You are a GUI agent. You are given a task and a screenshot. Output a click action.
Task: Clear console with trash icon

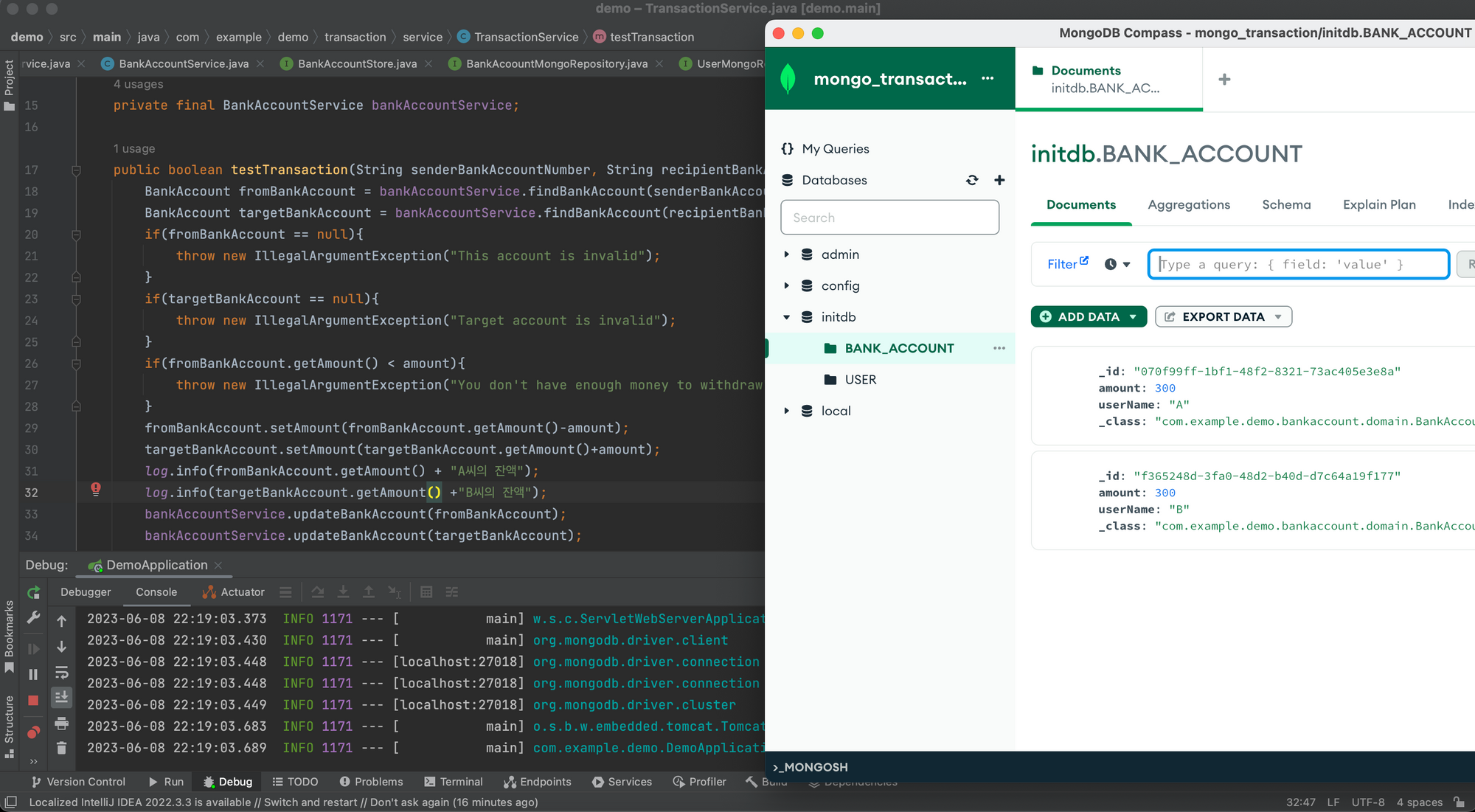click(x=62, y=748)
